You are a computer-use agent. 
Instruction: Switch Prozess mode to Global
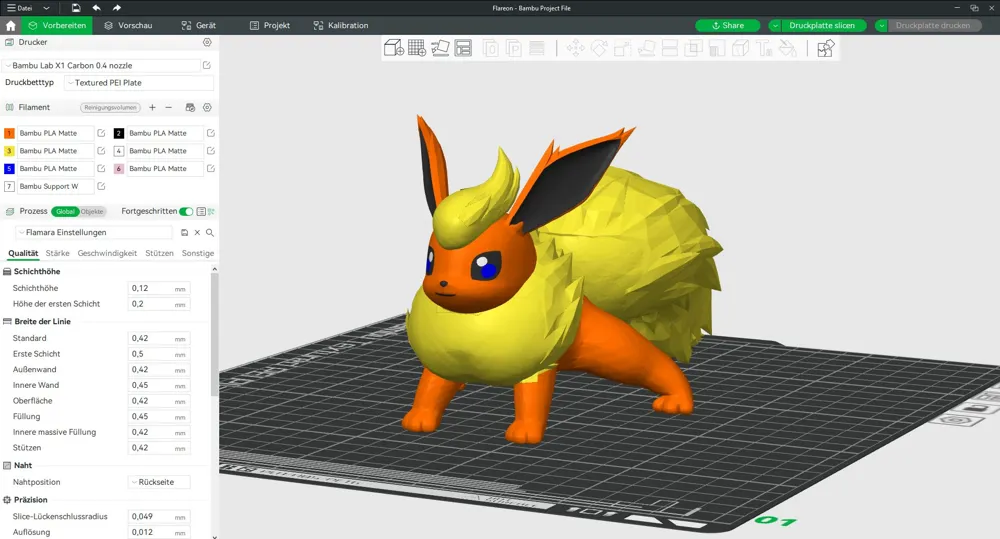[65, 211]
